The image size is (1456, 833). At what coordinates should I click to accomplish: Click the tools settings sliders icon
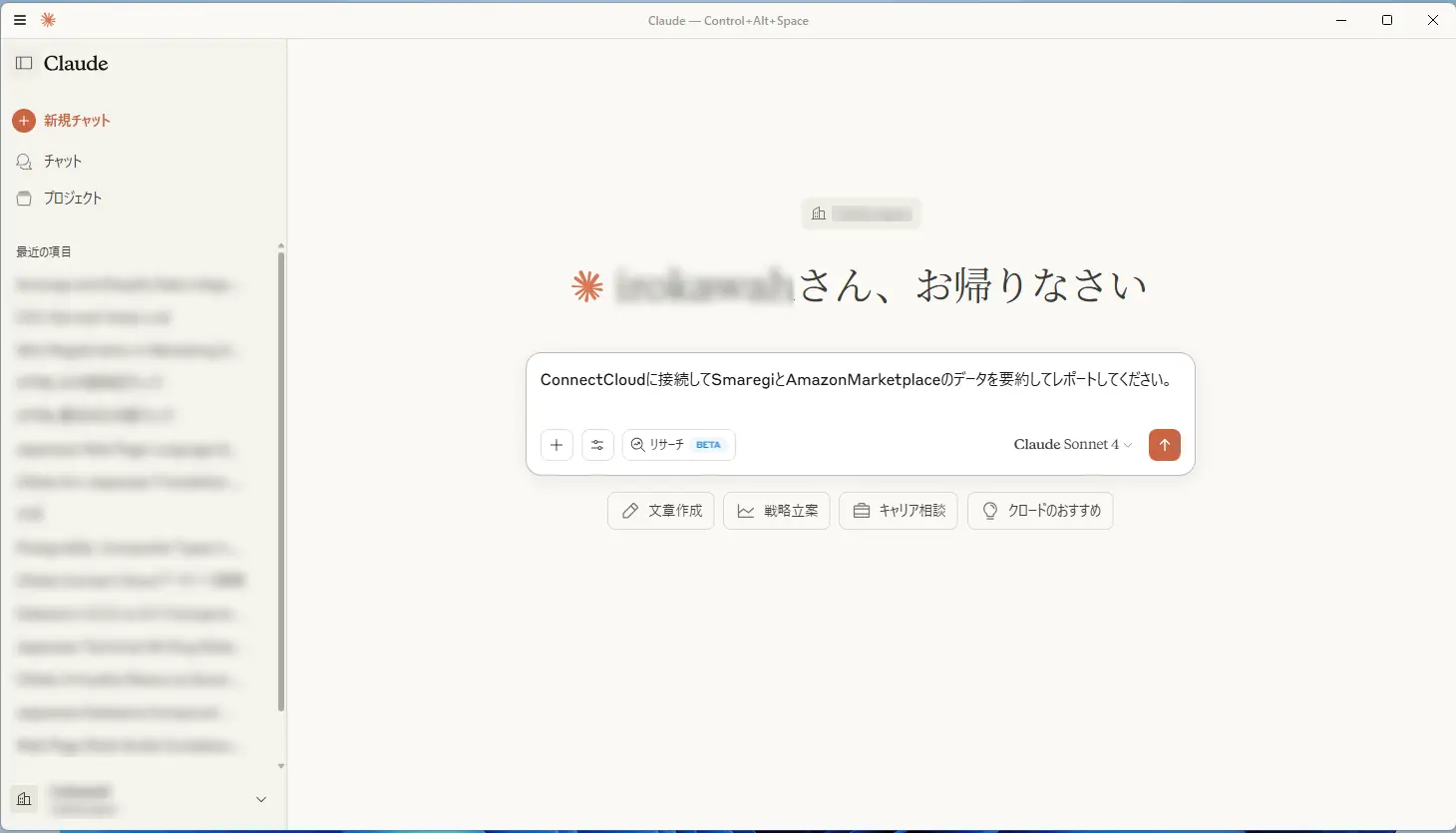tap(597, 445)
